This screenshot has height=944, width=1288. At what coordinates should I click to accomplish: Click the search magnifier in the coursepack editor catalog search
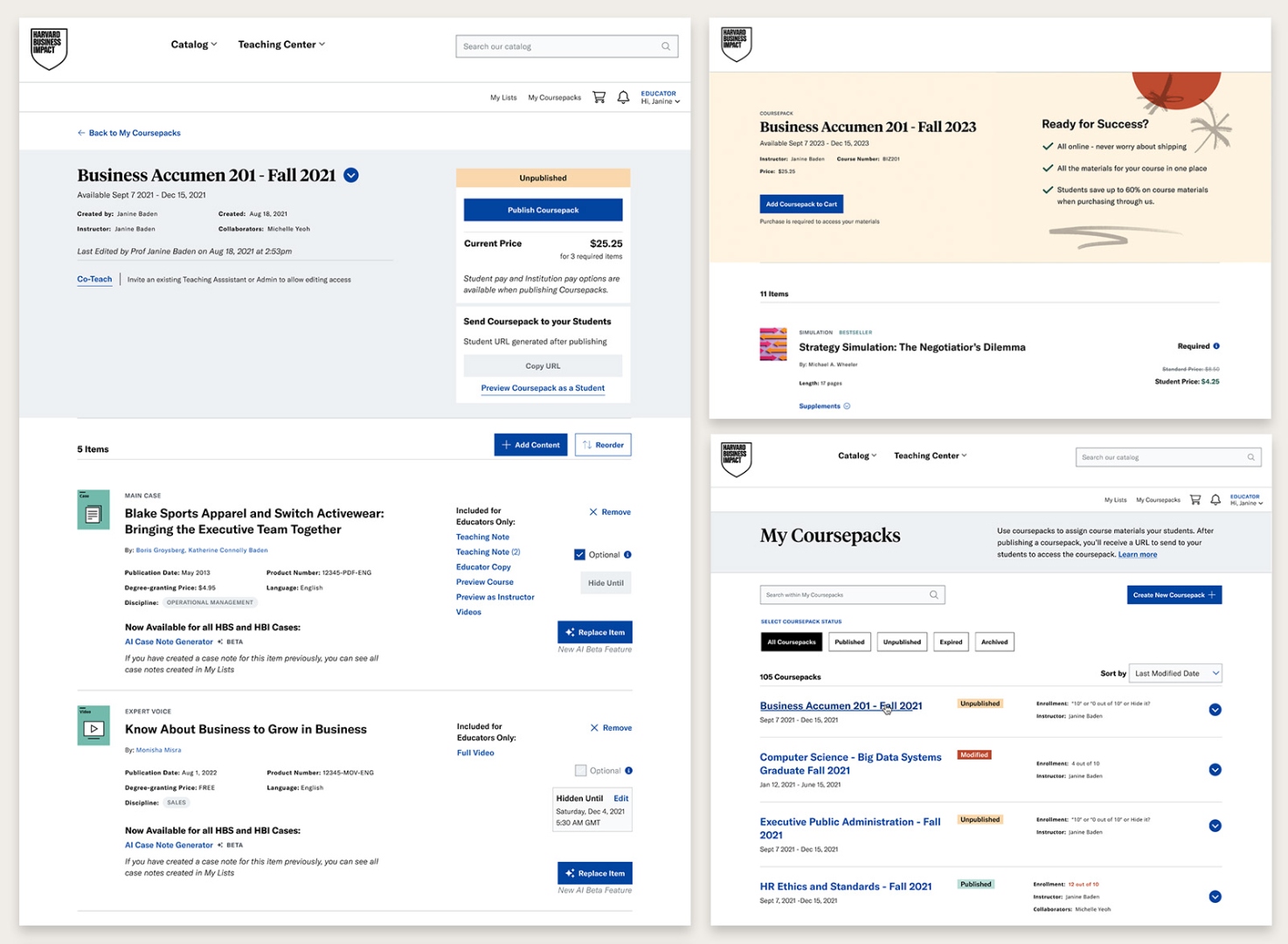tap(666, 46)
